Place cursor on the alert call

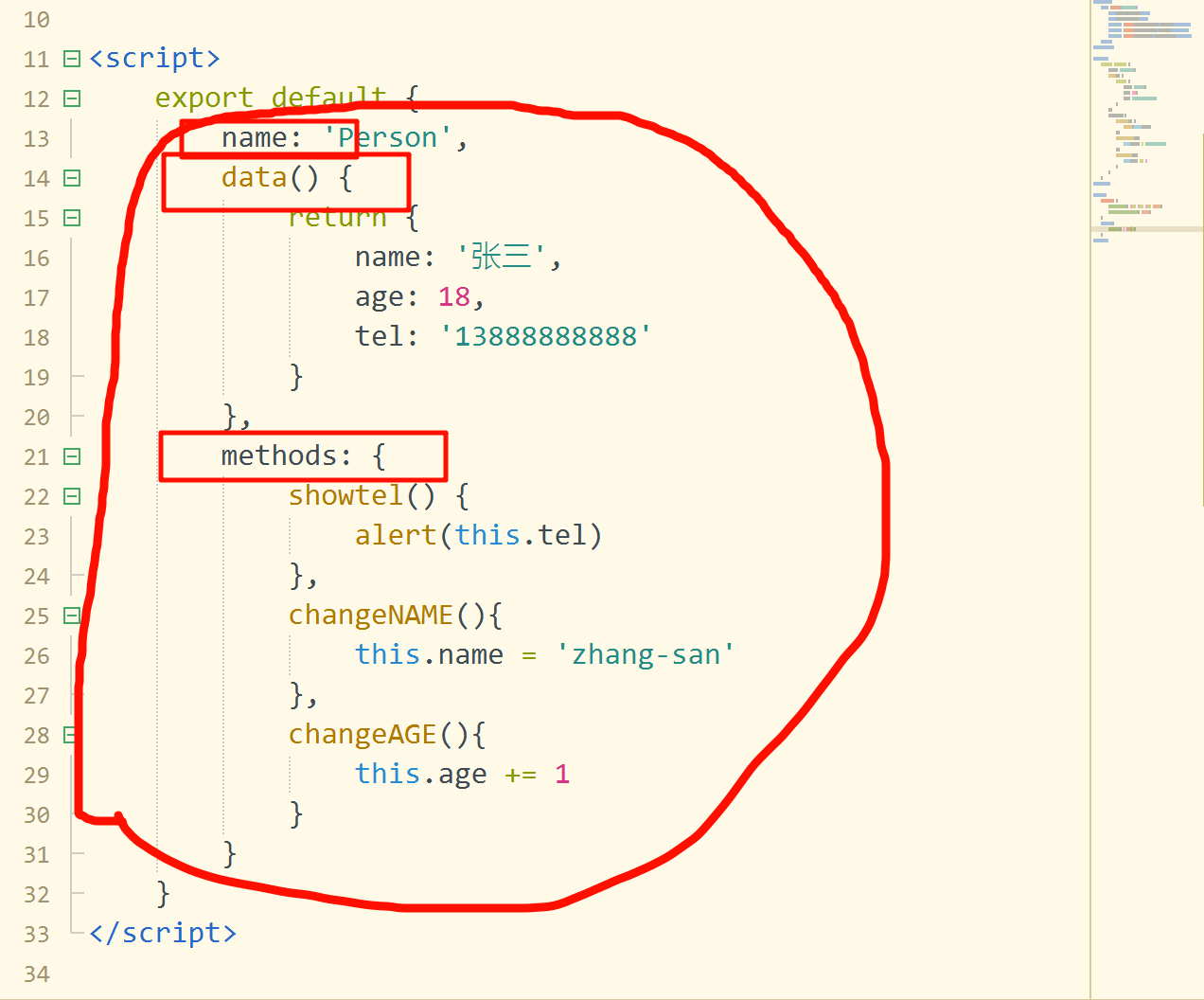click(x=395, y=536)
